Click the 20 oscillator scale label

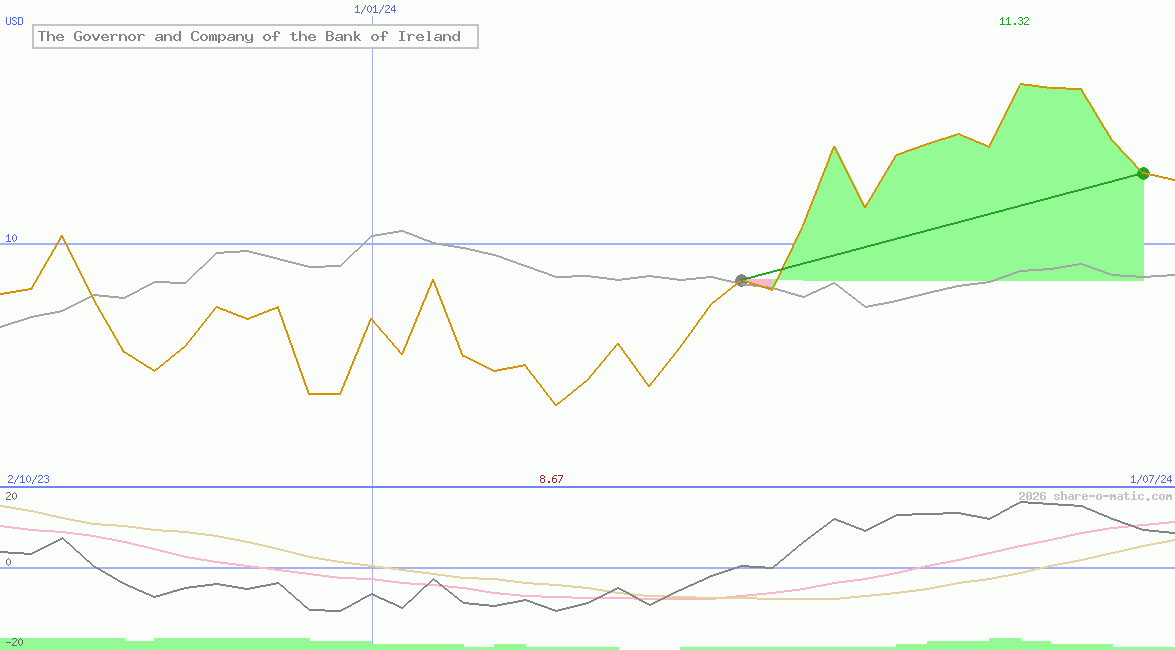pos(11,496)
